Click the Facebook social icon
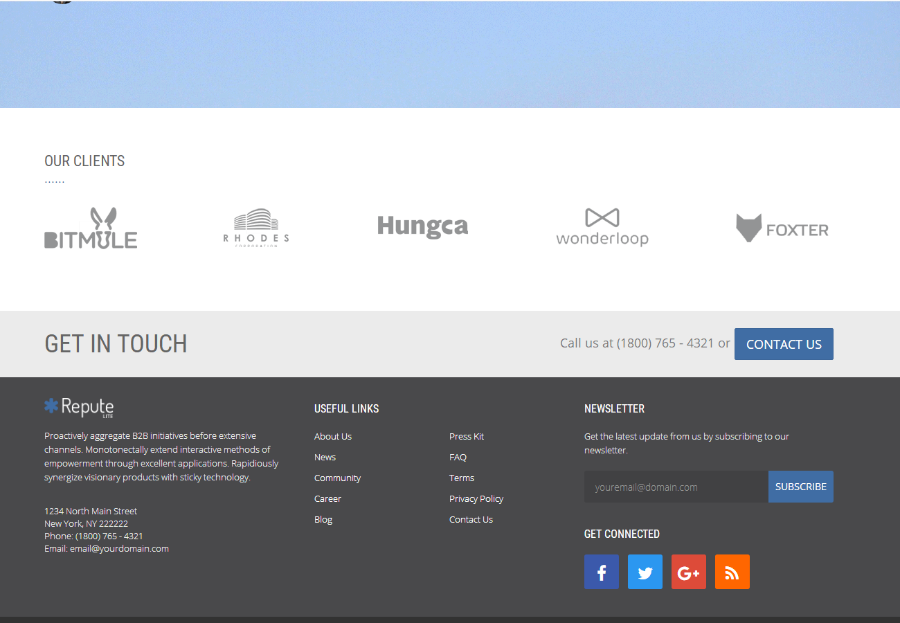Viewport: 900px width, 623px height. (601, 572)
